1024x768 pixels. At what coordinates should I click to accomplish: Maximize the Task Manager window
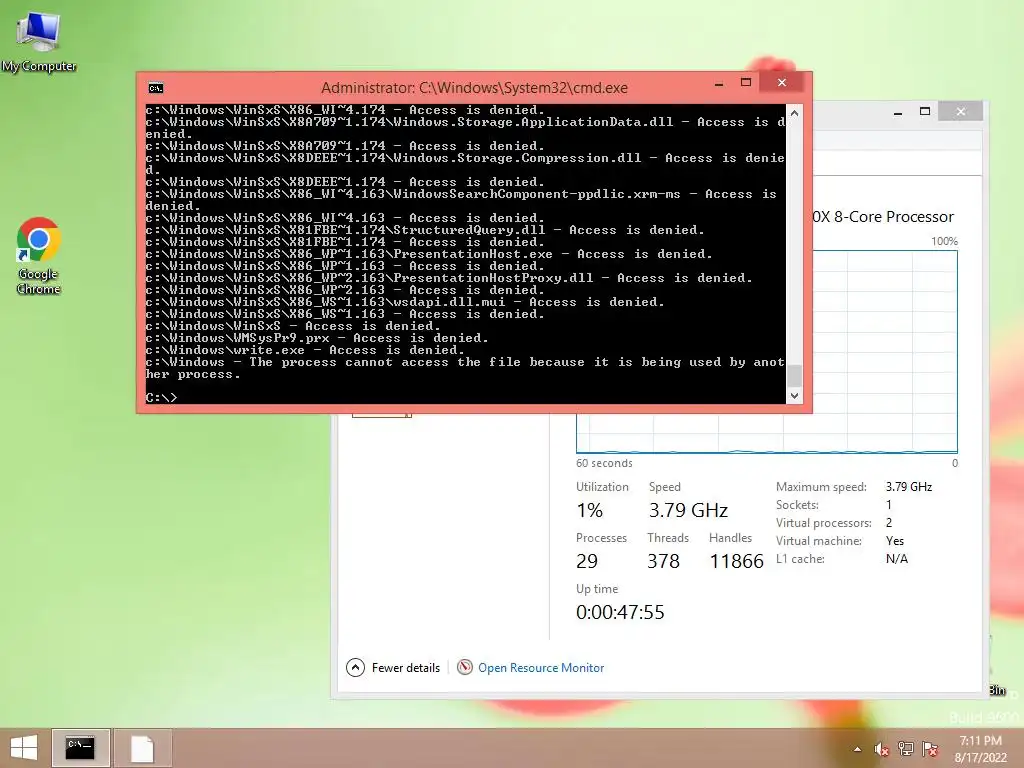click(925, 112)
